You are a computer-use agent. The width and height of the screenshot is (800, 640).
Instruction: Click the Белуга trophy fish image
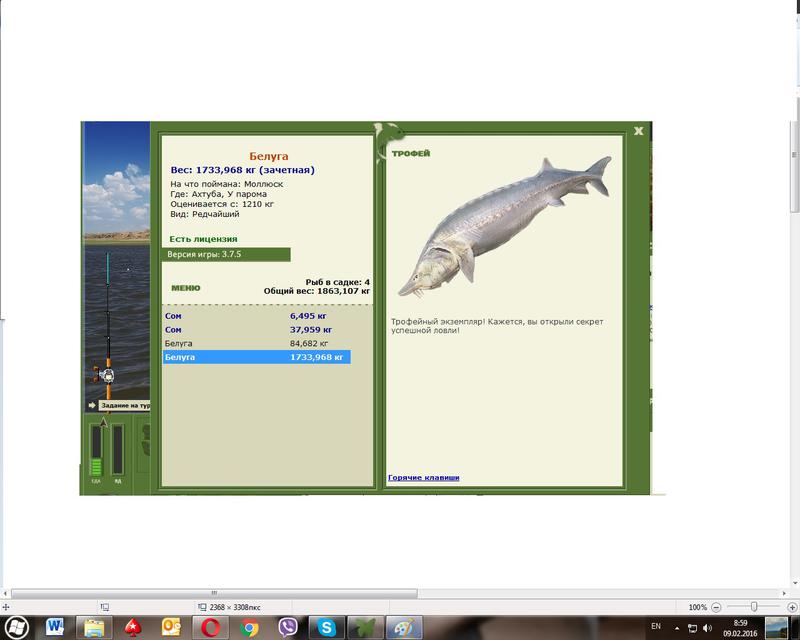(x=504, y=226)
